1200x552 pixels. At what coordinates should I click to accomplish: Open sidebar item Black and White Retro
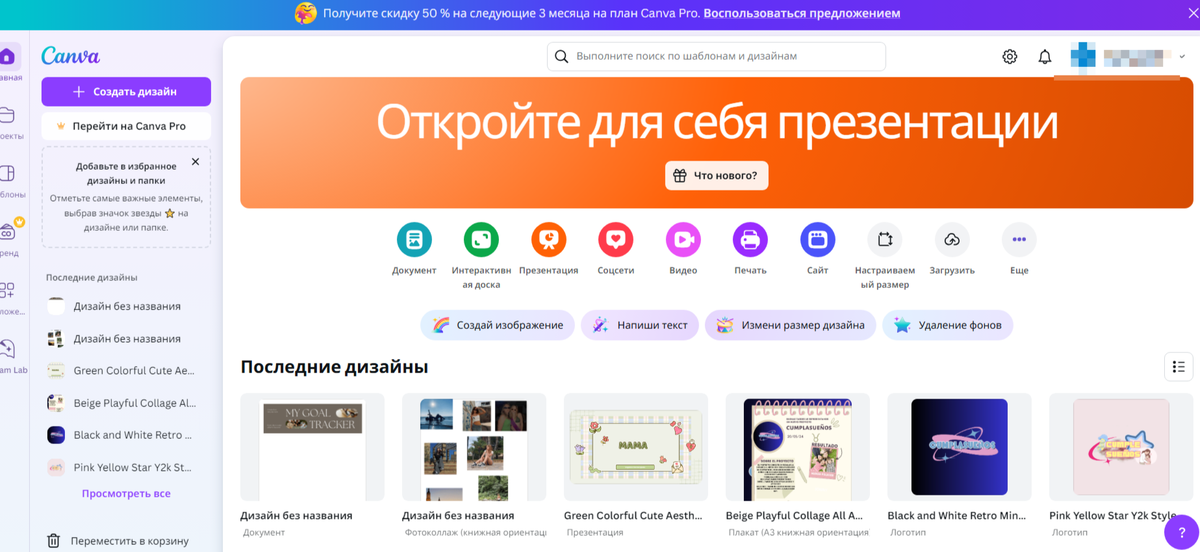point(126,435)
